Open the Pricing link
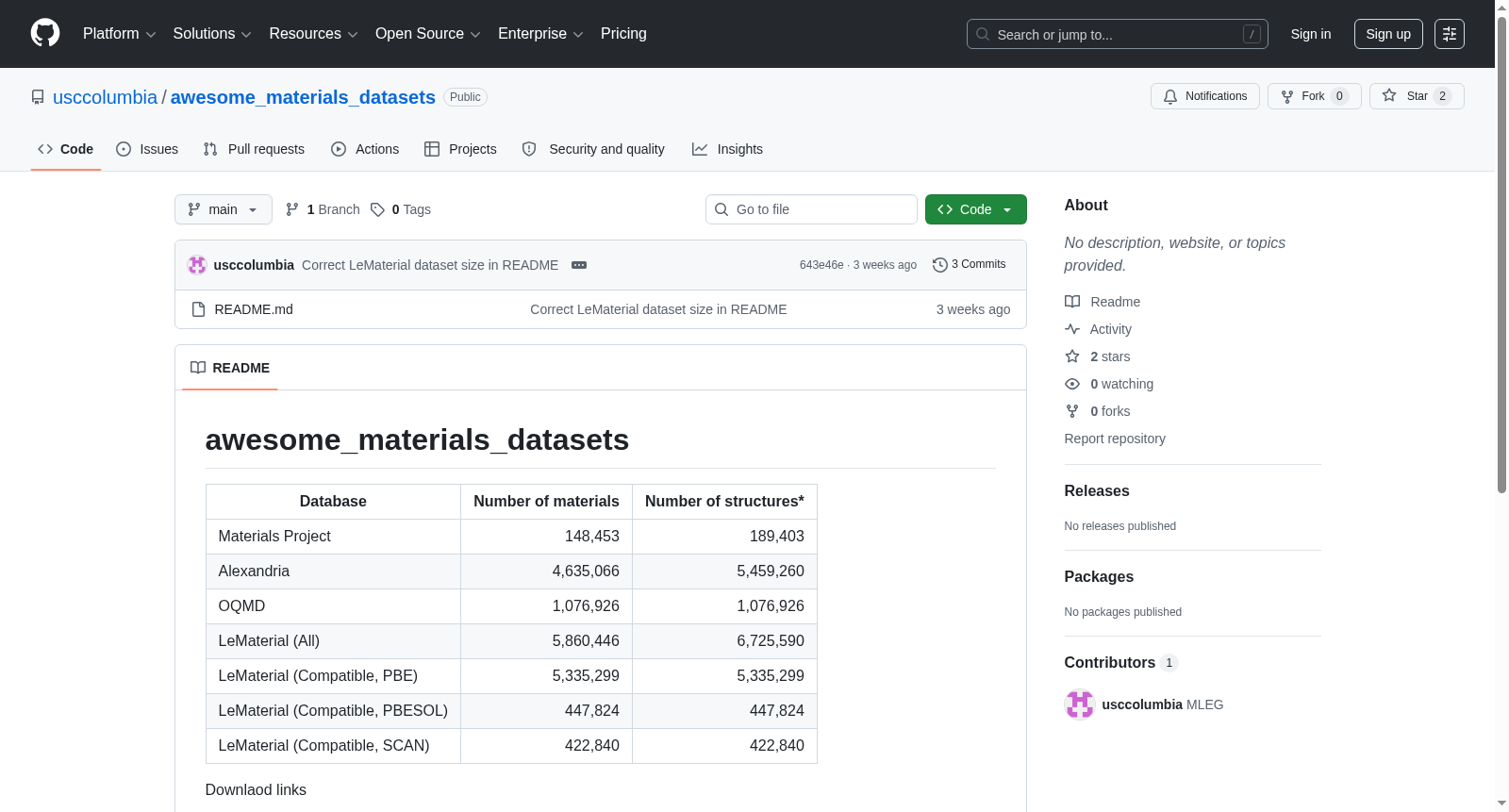Screen dimensions: 1509x812 pos(623,34)
